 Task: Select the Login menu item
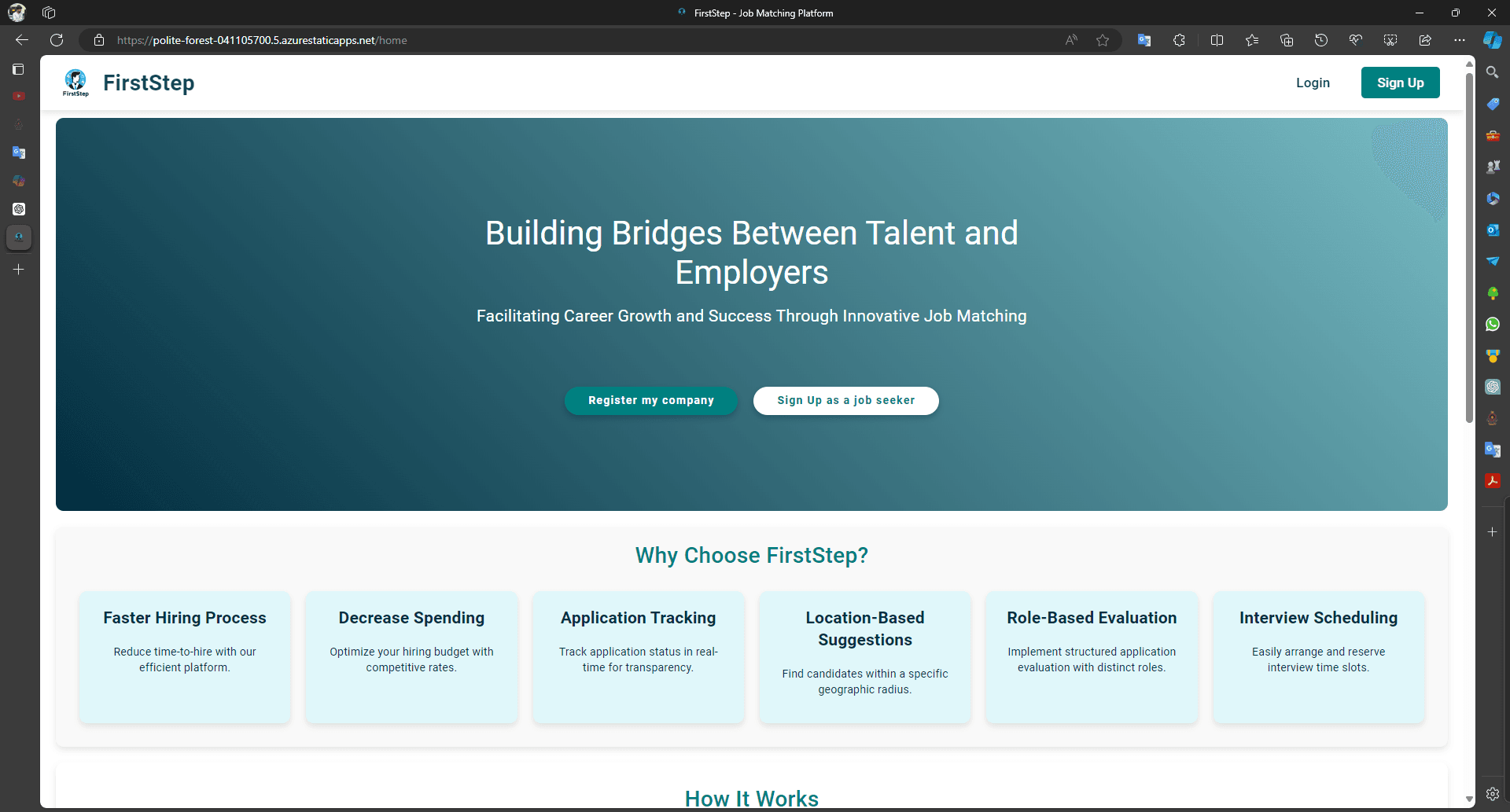[x=1313, y=83]
